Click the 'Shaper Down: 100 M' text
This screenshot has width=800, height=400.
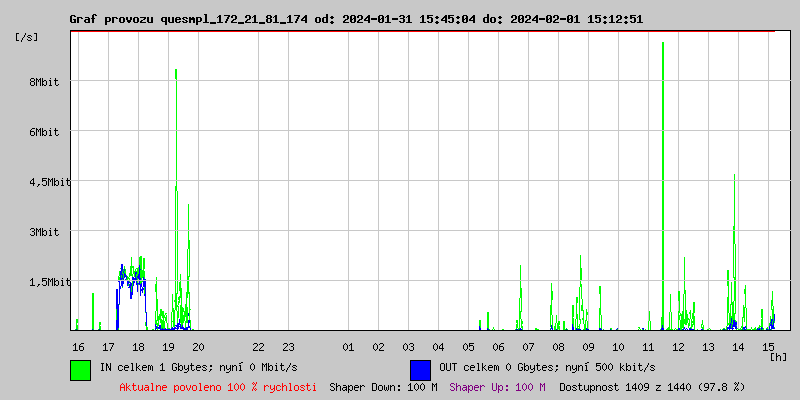pyautogui.click(x=383, y=386)
